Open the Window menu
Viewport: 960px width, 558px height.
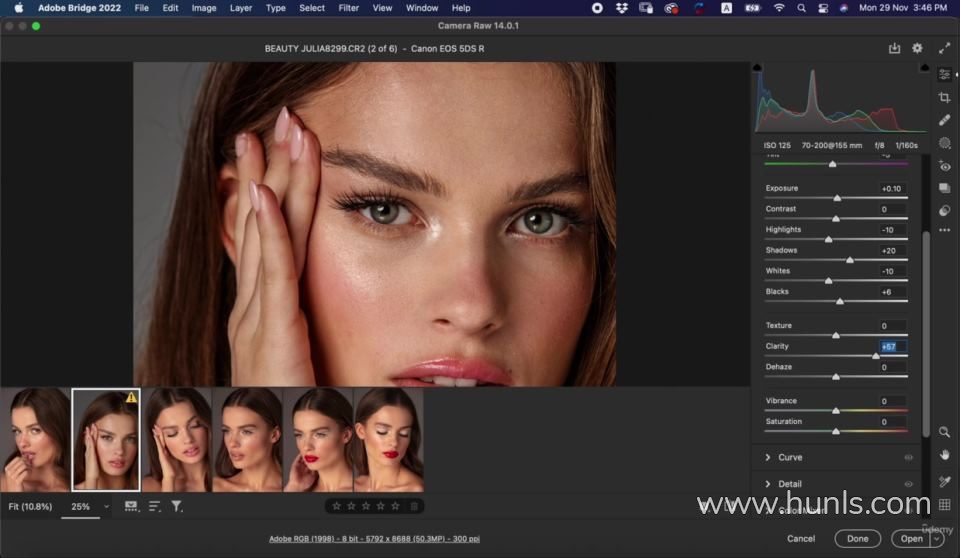point(422,8)
